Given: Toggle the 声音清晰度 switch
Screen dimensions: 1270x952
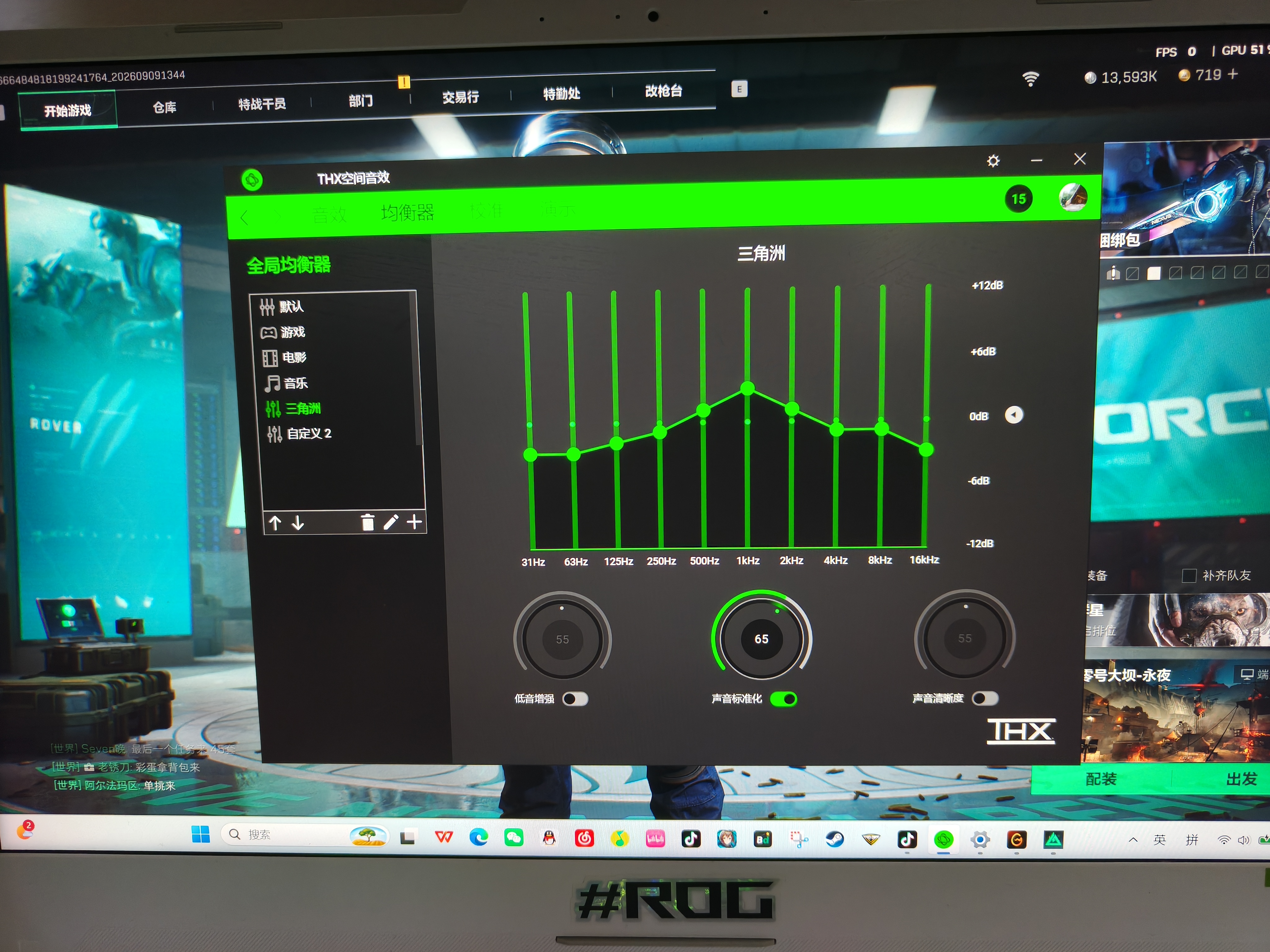Looking at the screenshot, I should [x=985, y=698].
